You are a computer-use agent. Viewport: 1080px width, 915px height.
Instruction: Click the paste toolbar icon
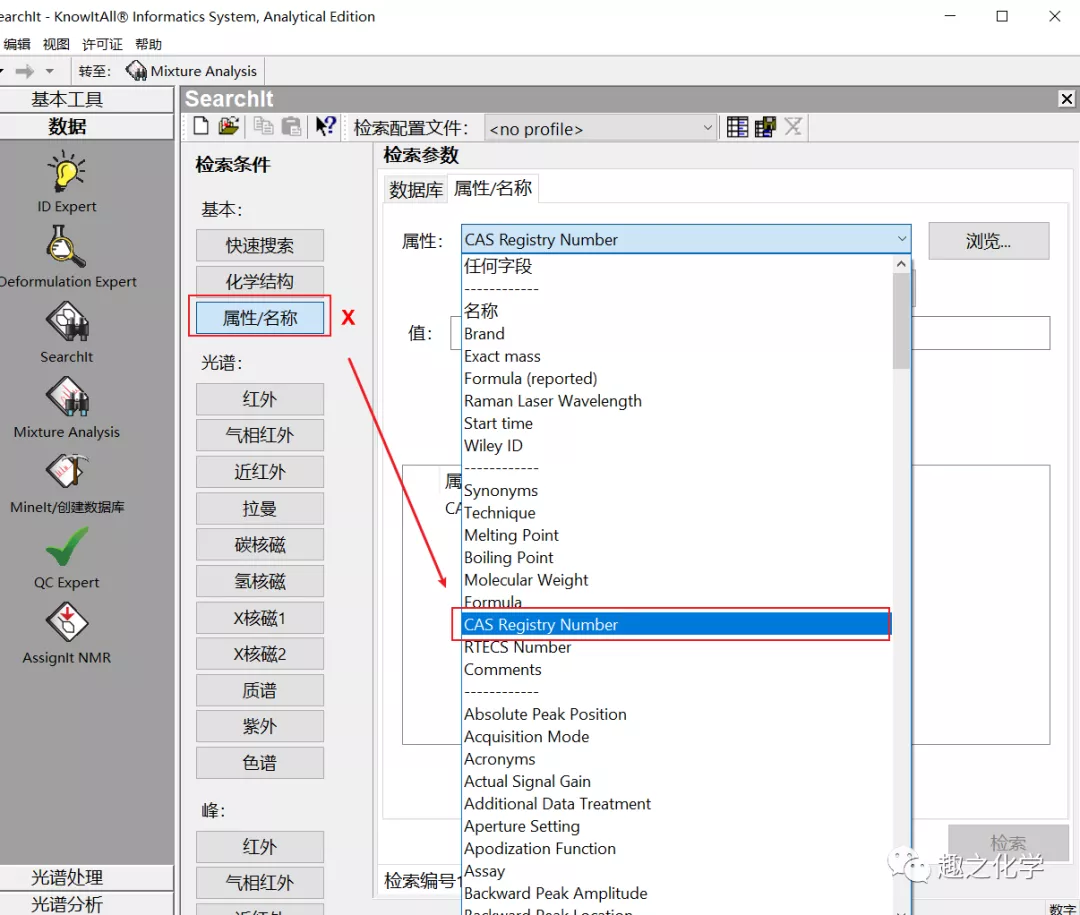[x=291, y=127]
